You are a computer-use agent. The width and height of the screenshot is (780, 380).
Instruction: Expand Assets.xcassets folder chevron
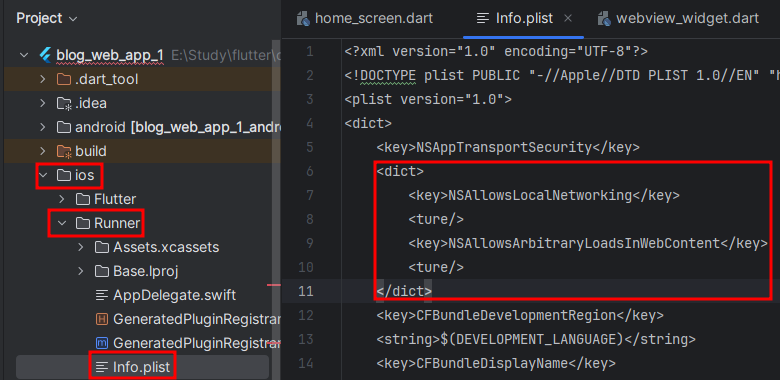[81, 247]
